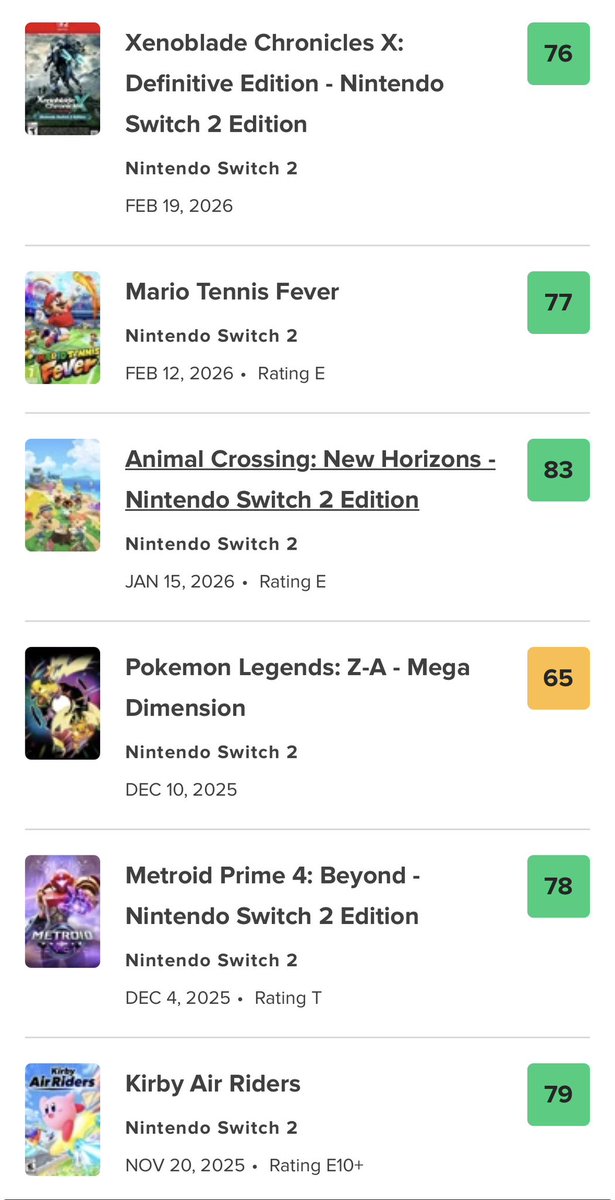Screen dimensions: 615x1200
Task: Click Nintendo Switch 2 label under Mario Tennis Fever
Action: pos(212,336)
